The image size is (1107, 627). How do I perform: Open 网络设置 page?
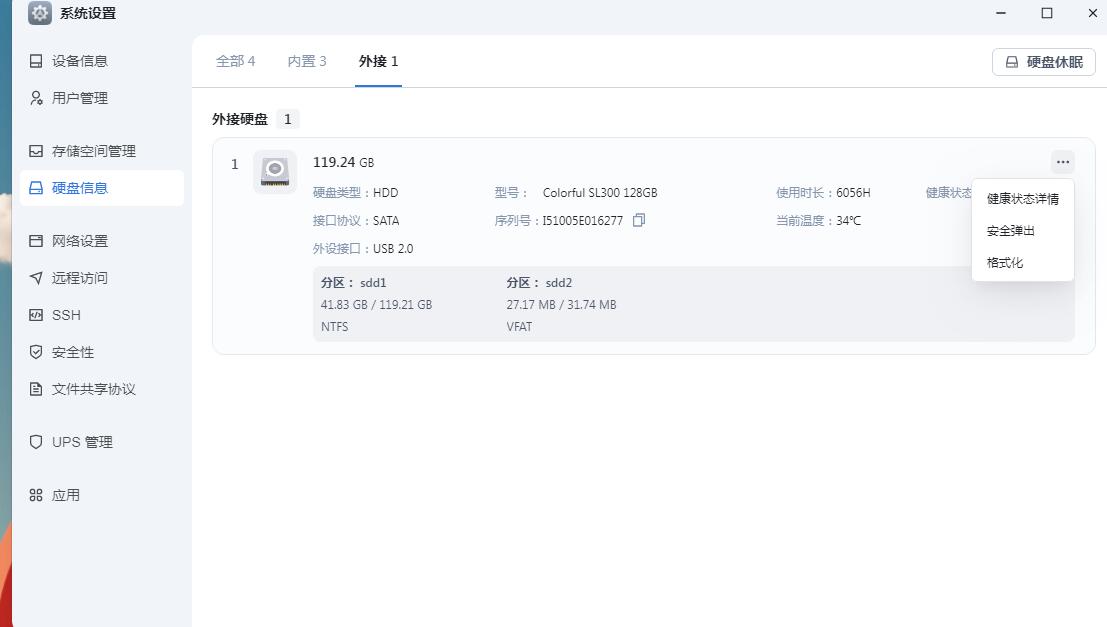(102, 241)
